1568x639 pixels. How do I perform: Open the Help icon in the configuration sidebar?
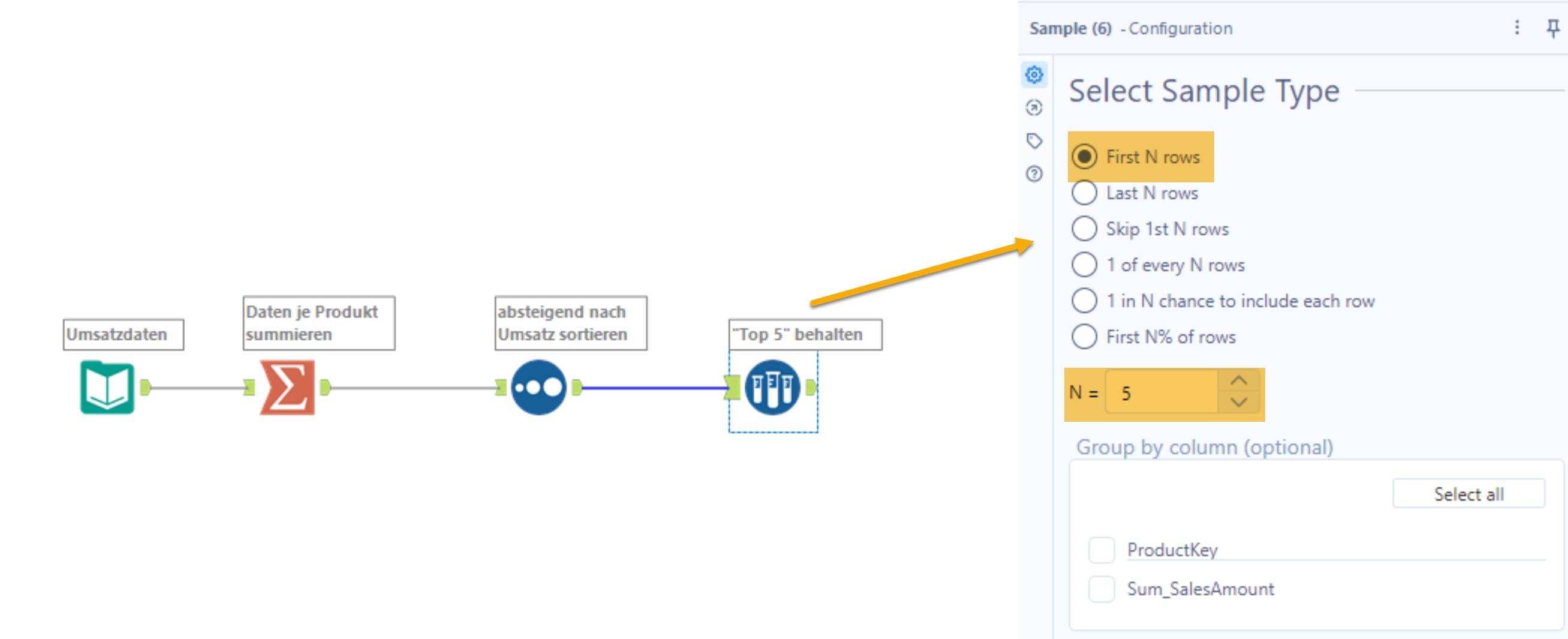pos(1034,175)
